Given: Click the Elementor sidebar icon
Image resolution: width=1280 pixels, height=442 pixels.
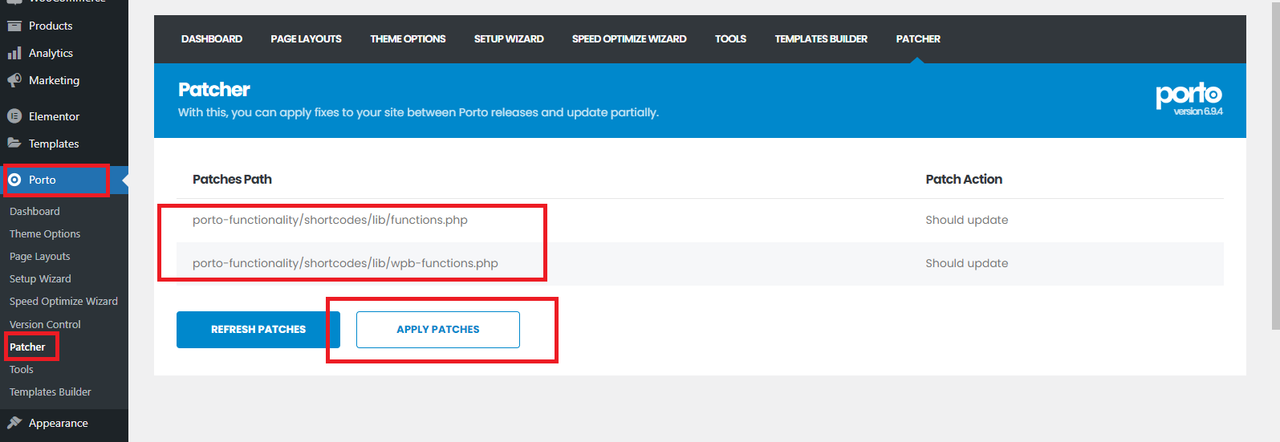Looking at the screenshot, I should point(14,116).
